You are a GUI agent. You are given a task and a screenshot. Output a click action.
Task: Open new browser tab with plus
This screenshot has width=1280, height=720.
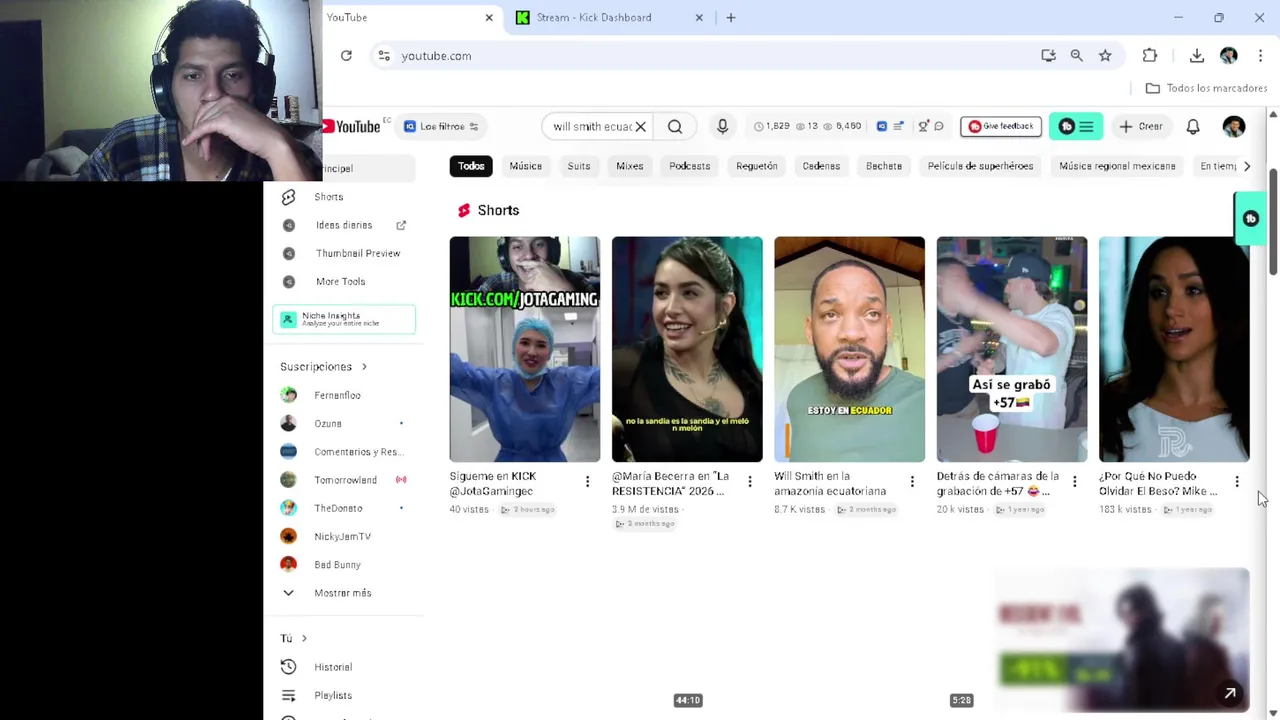coord(731,17)
